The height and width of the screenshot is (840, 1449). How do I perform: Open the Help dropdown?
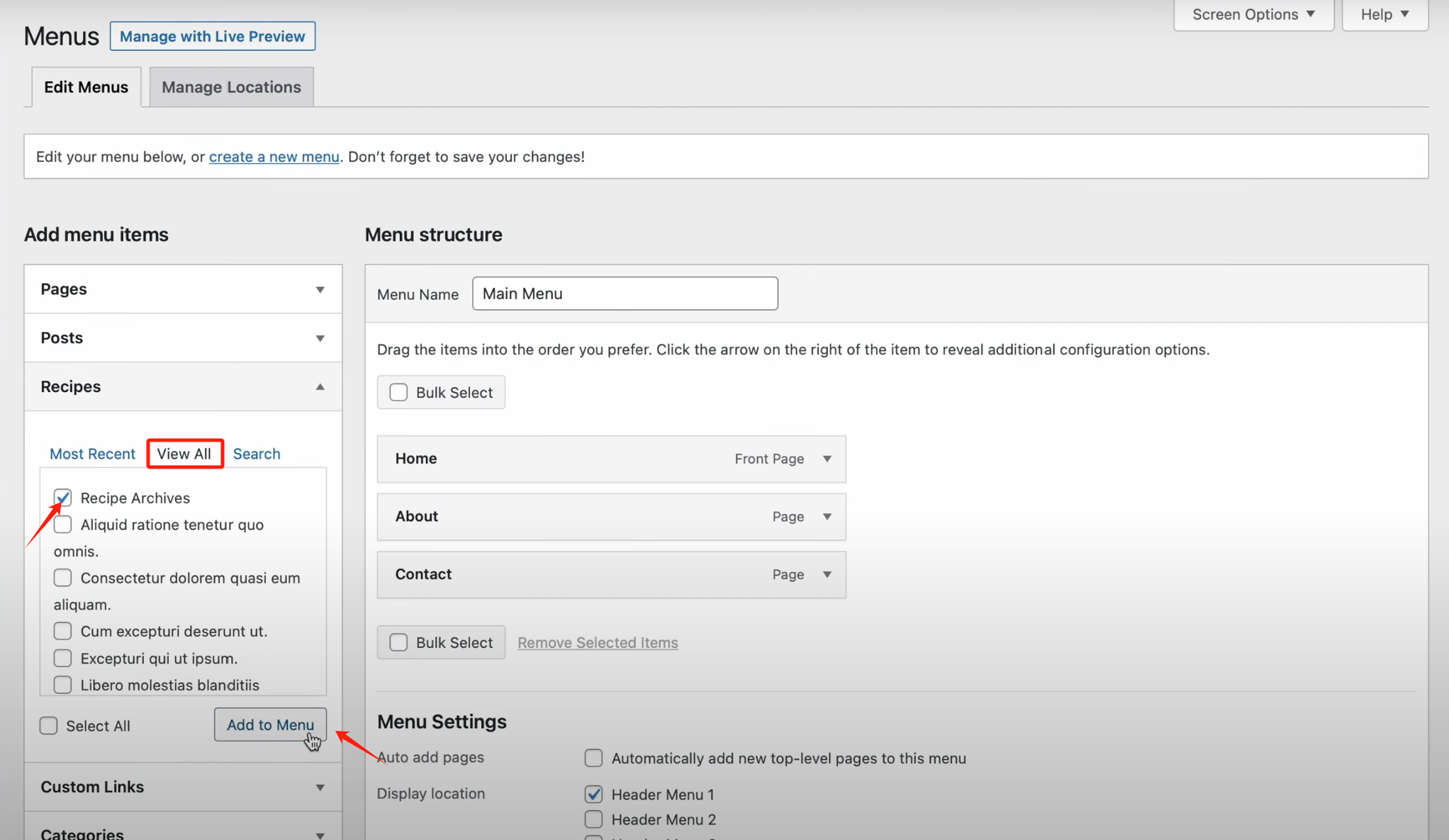(x=1384, y=14)
